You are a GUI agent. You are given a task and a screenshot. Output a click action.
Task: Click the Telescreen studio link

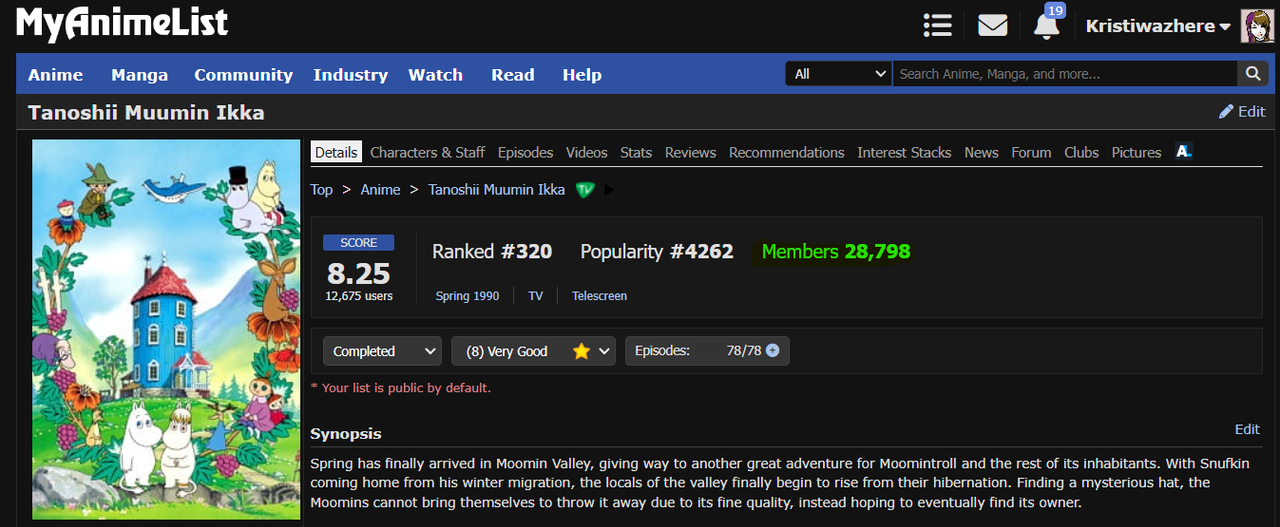point(599,295)
